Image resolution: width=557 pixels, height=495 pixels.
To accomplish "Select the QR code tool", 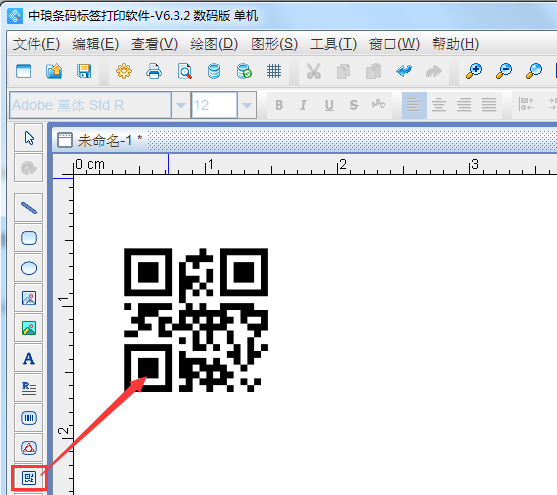I will [x=29, y=478].
